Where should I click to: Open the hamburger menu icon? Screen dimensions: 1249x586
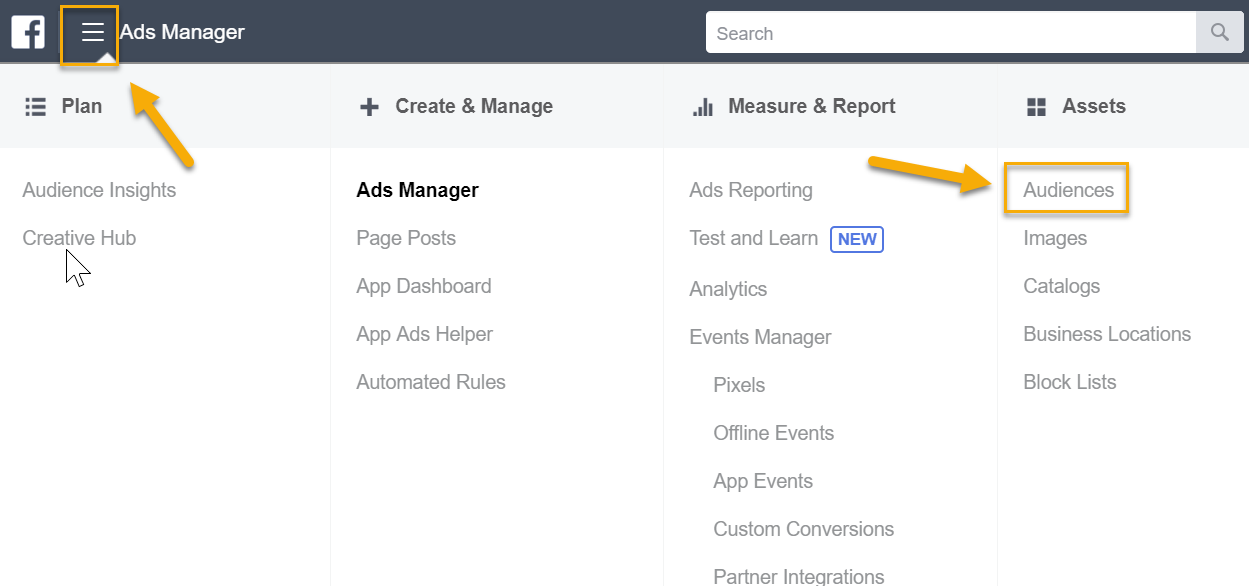(x=93, y=33)
